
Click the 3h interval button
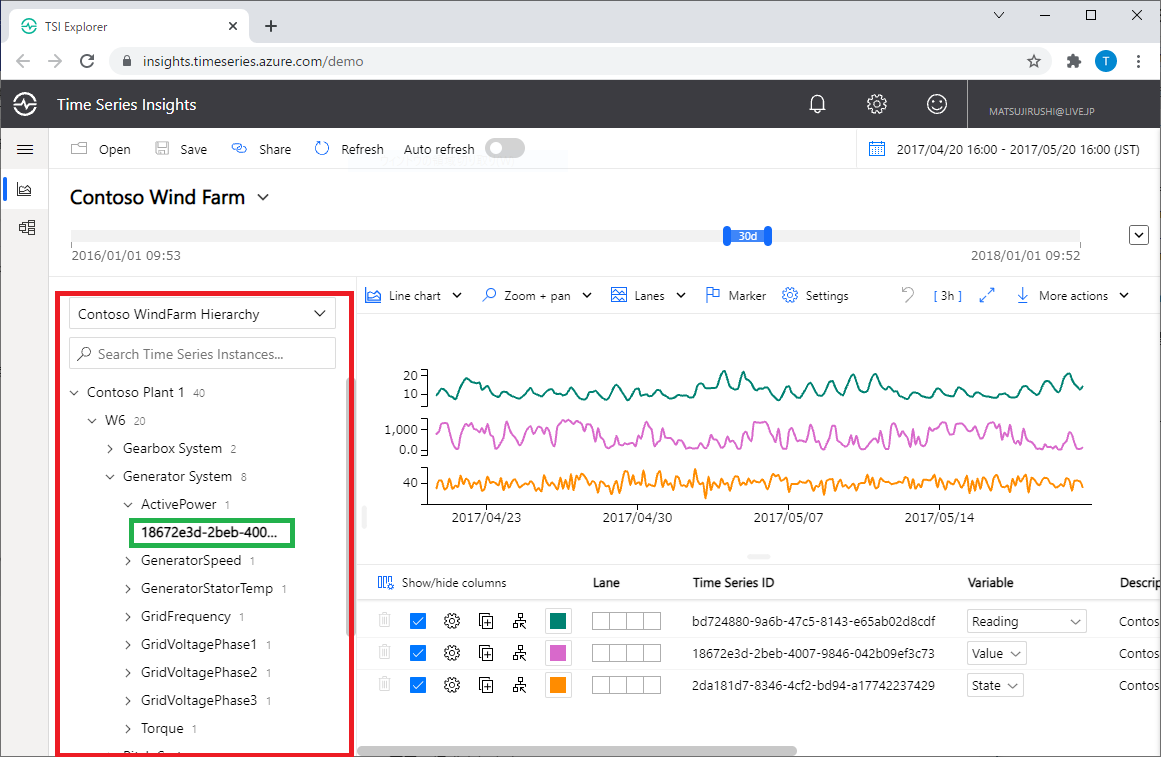947,296
